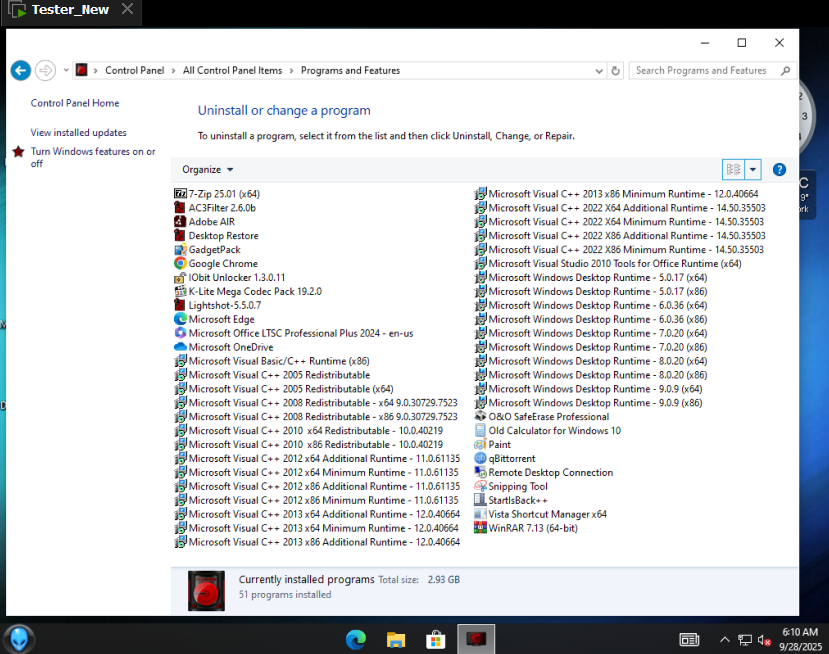Click the Google Chrome icon in list
Screen dimensions: 829x654
click(x=180, y=263)
